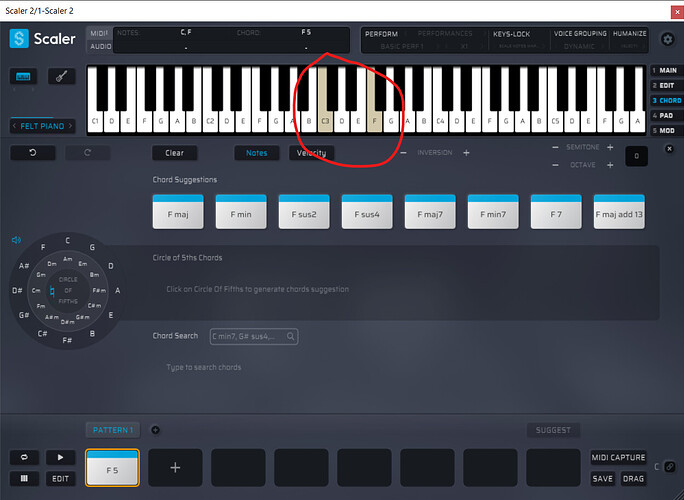
Task: Add a new pattern with the plus icon
Action: 155,430
